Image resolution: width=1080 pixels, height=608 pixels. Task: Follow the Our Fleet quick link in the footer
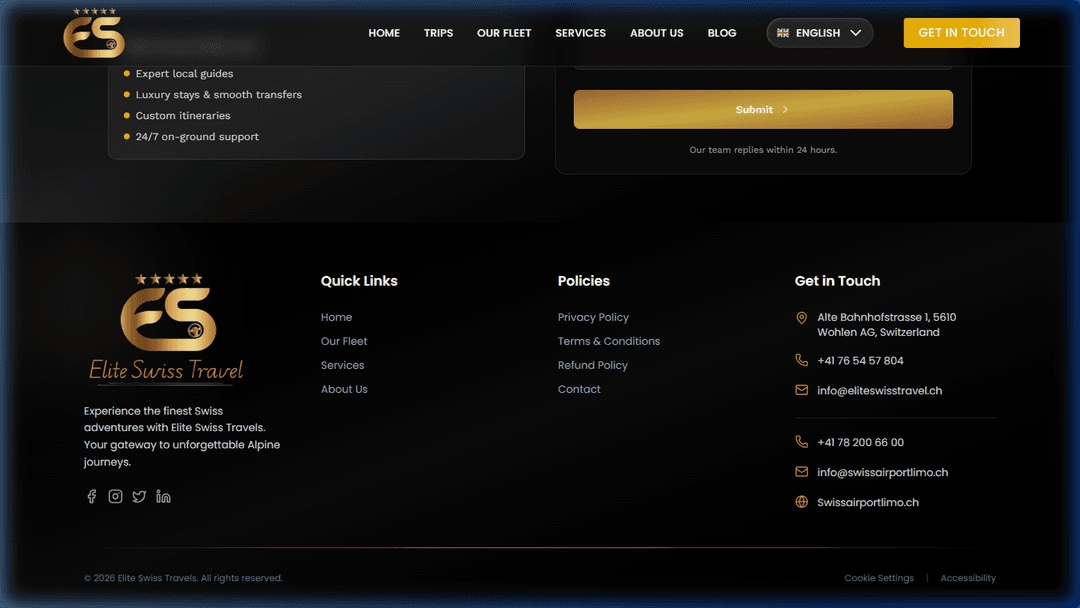pyautogui.click(x=344, y=342)
